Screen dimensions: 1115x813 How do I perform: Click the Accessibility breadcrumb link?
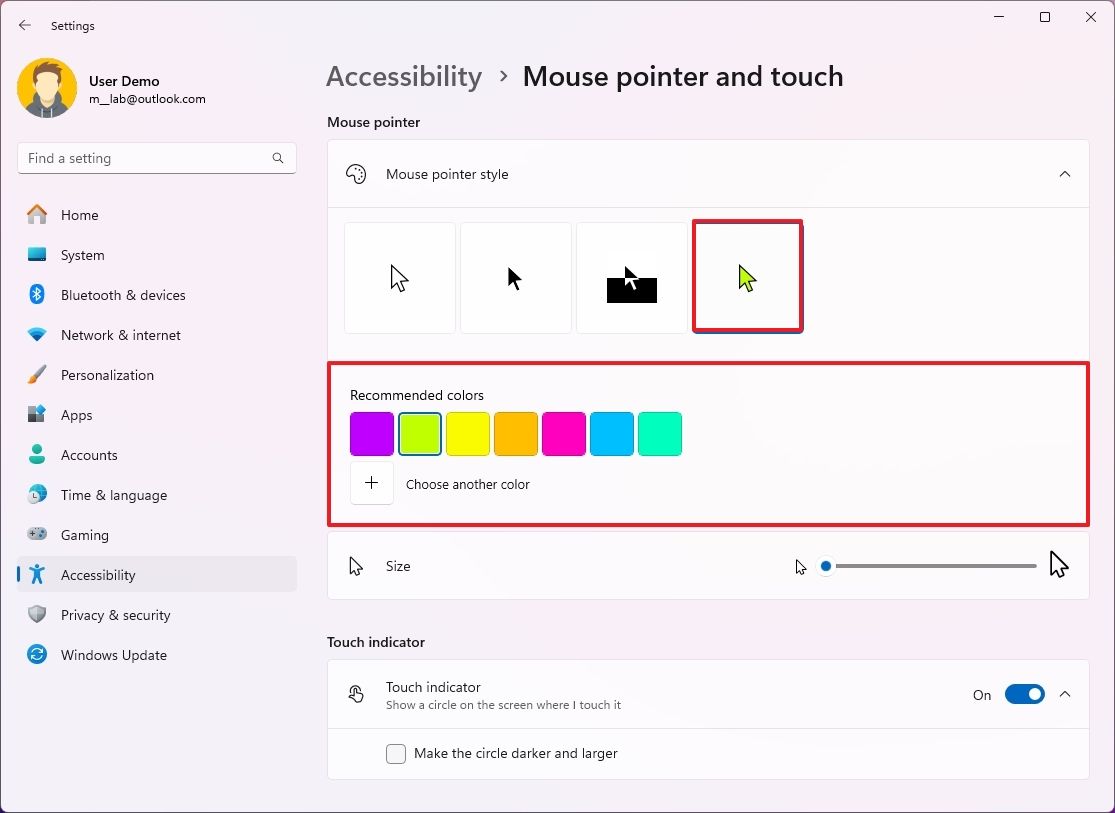pyautogui.click(x=404, y=76)
